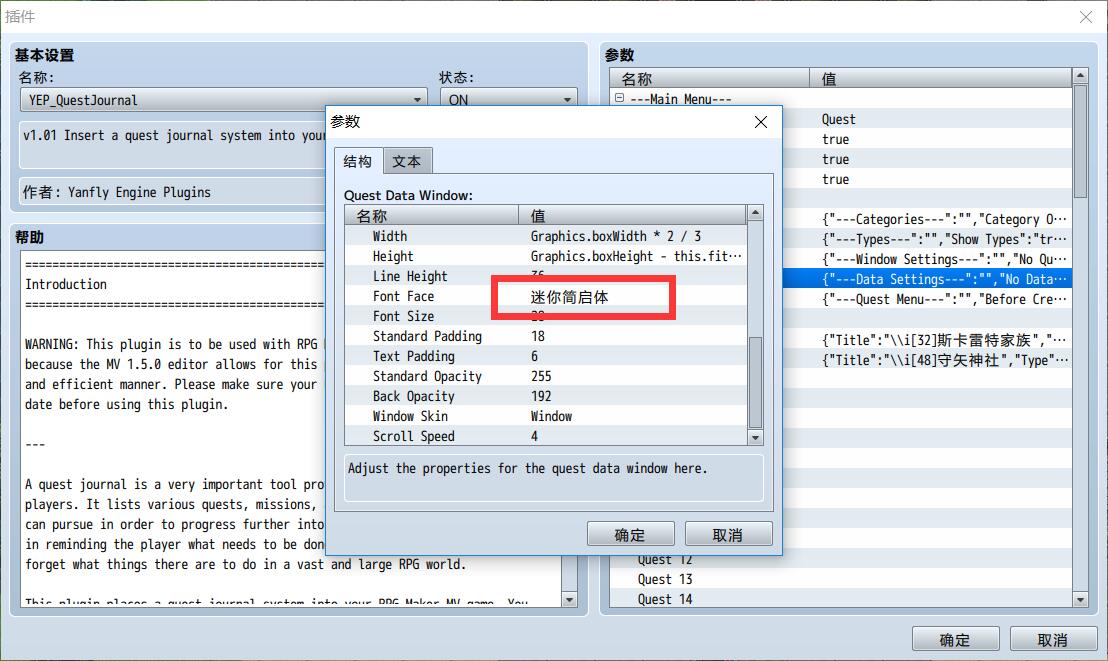This screenshot has width=1108, height=661.
Task: Select the quest row 斯卡雷特家族
Action: point(945,340)
